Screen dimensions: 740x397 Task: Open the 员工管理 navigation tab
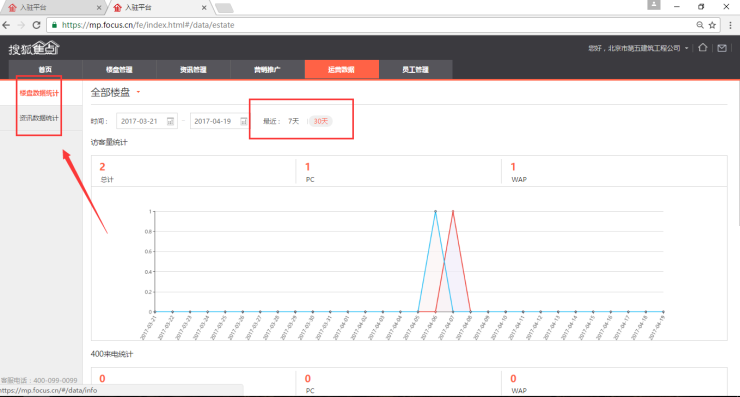(416, 69)
